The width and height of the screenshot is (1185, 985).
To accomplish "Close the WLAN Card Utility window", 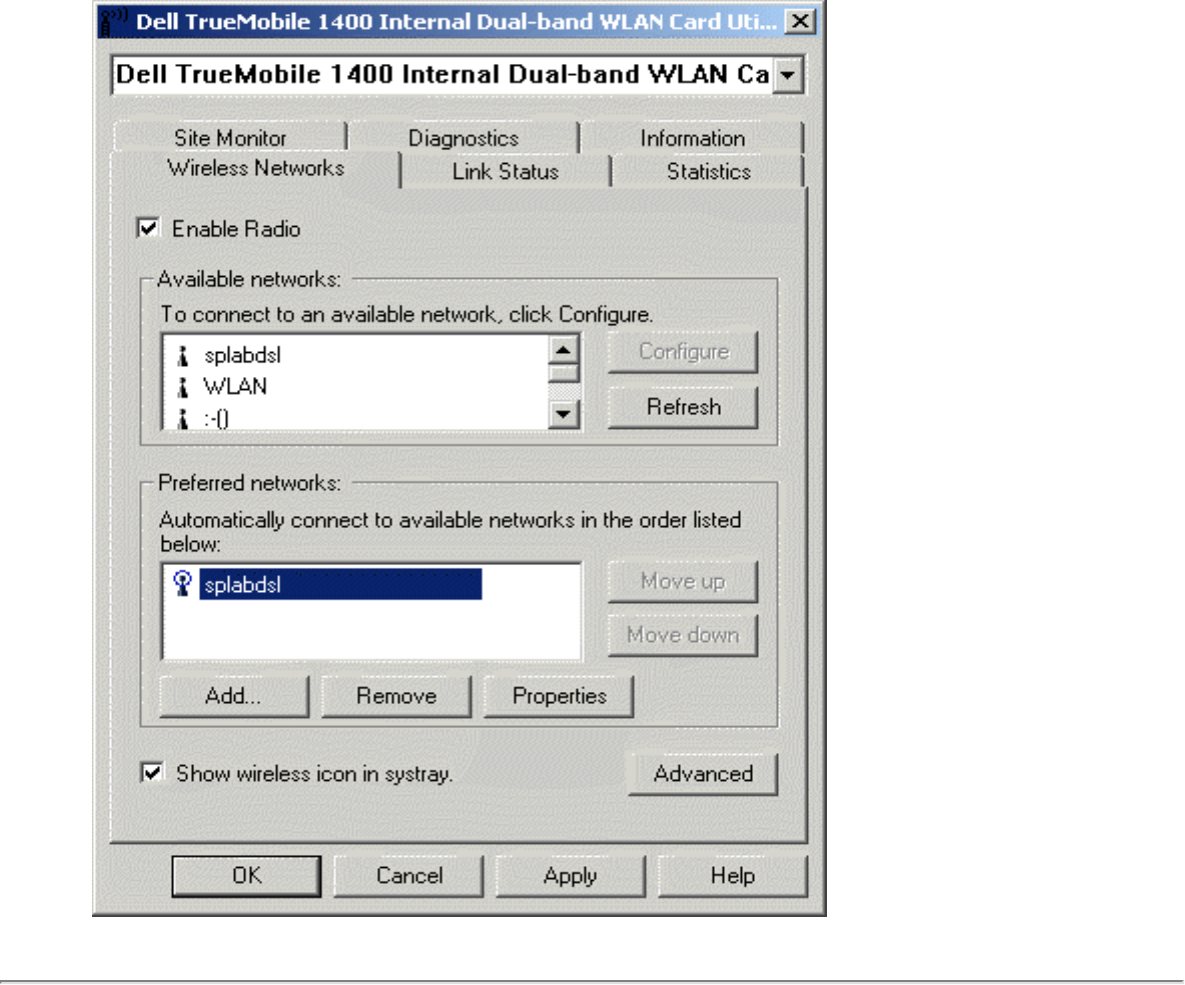I will (800, 21).
